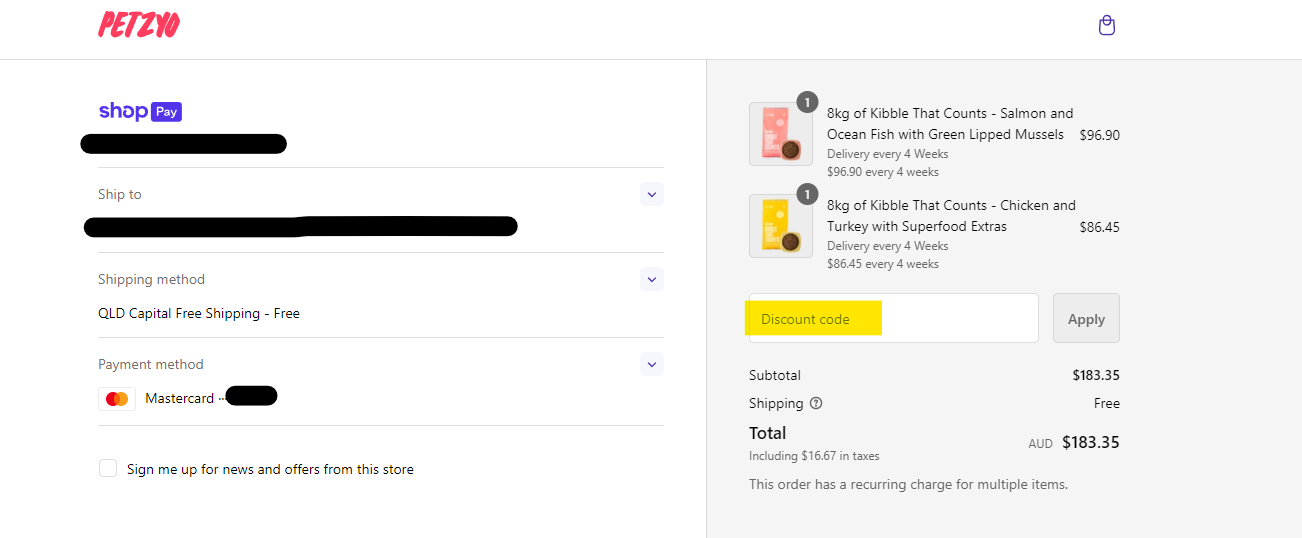Click the shipping info question mark icon
Screen dimensions: 1302x538
[816, 404]
